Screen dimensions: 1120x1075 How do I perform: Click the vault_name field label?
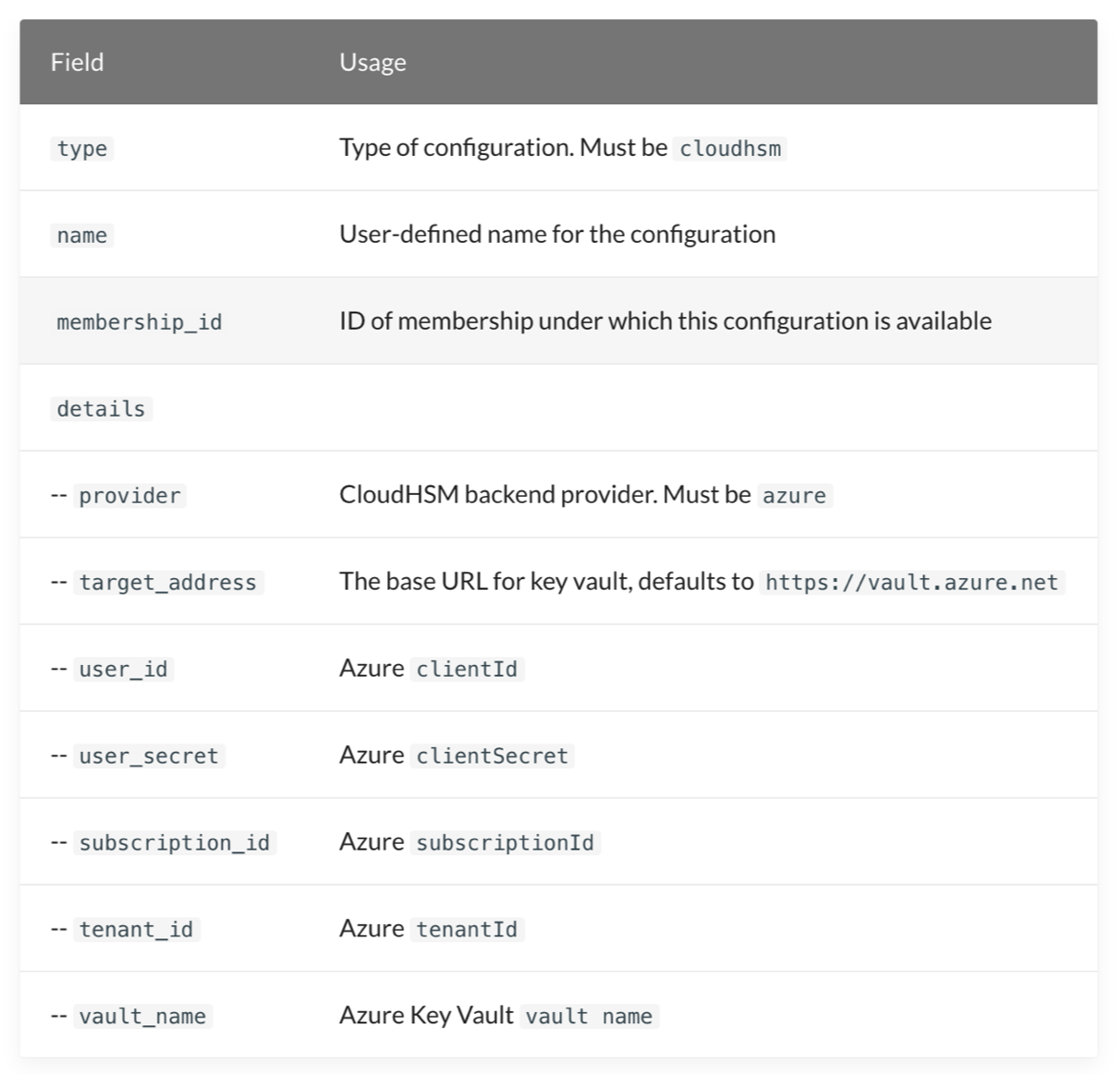pyautogui.click(x=142, y=1017)
